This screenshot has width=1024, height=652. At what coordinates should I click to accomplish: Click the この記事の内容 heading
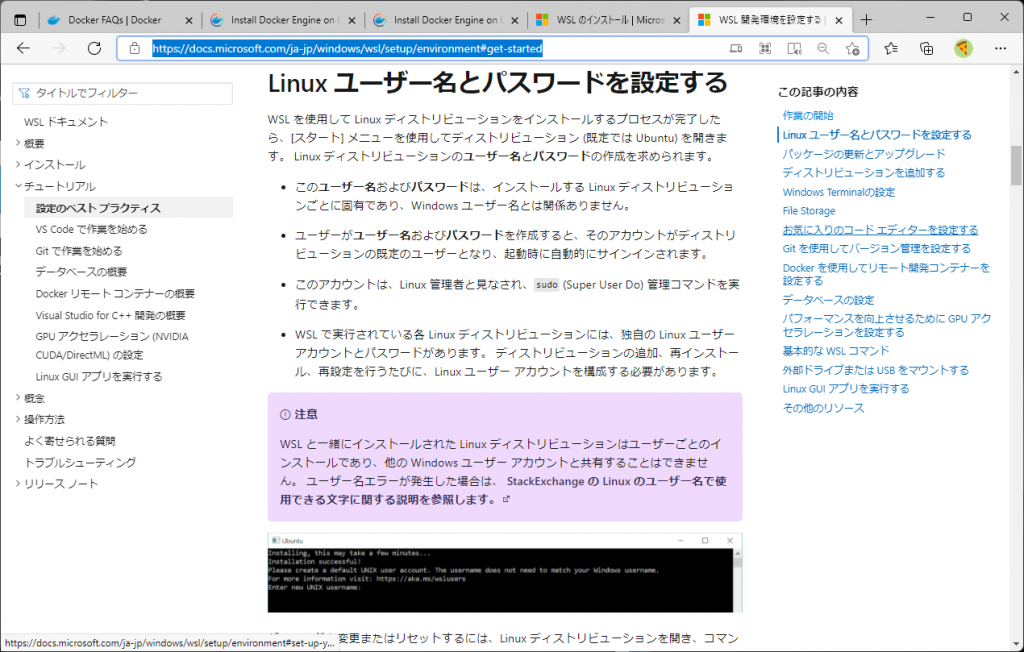click(x=818, y=92)
